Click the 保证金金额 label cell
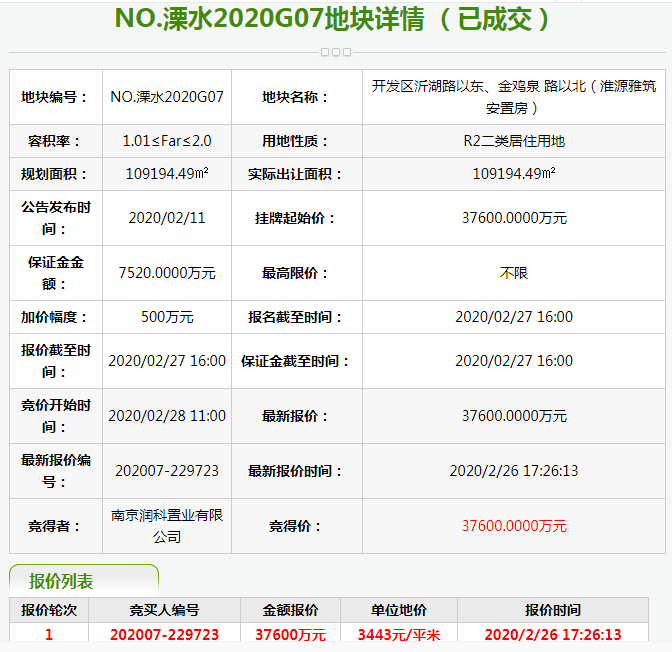Screen dimensions: 672x652 pyautogui.click(x=56, y=273)
